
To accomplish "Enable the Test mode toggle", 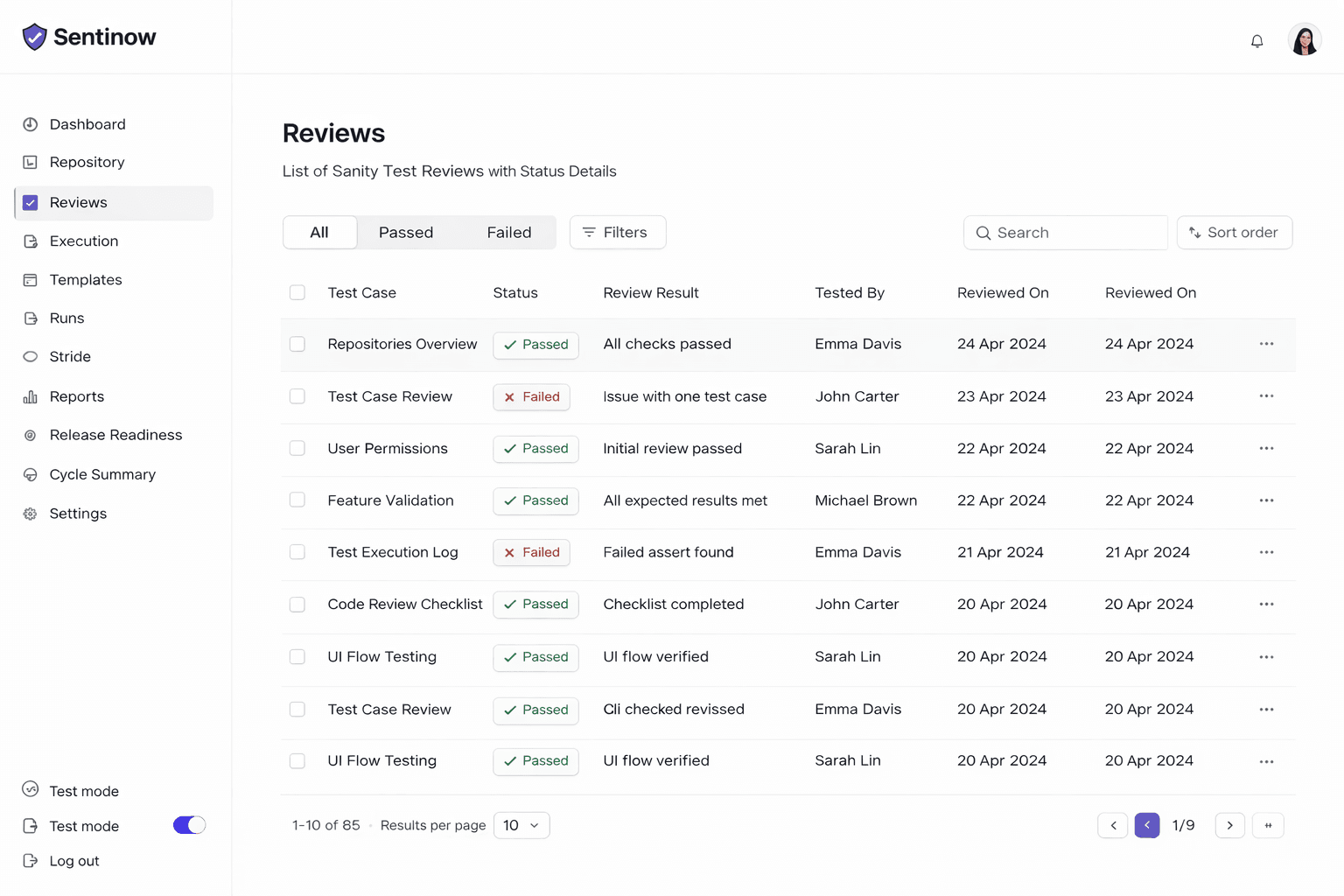I will 189,825.
